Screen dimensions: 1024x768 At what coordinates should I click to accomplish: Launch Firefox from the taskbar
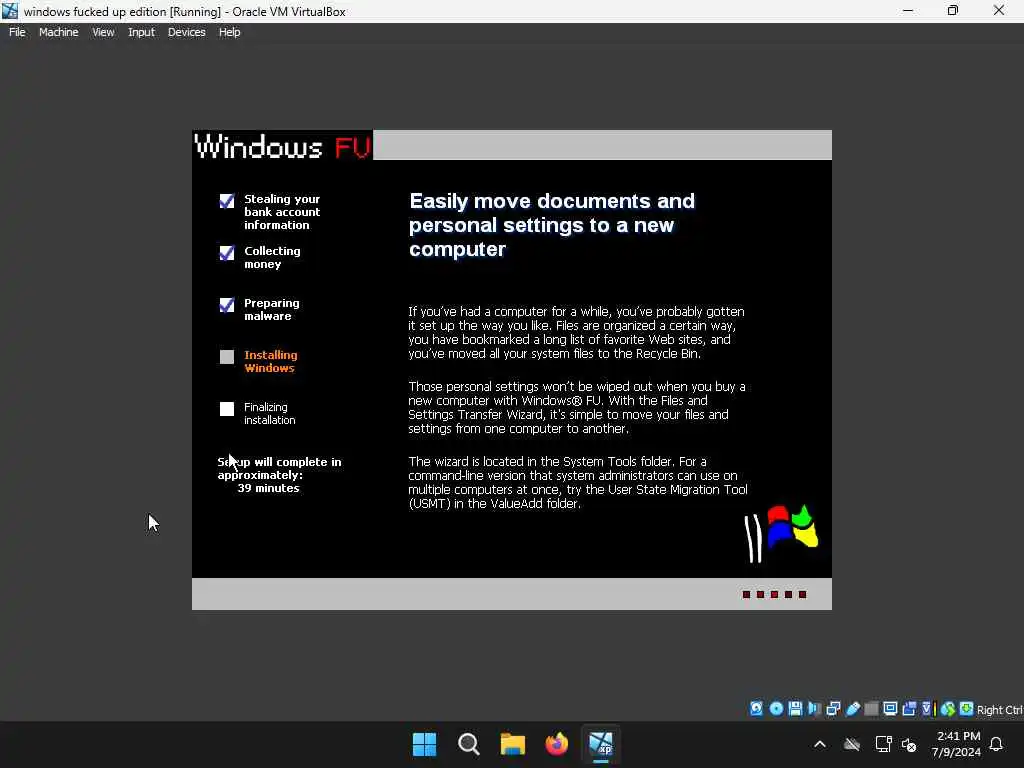pyautogui.click(x=556, y=744)
